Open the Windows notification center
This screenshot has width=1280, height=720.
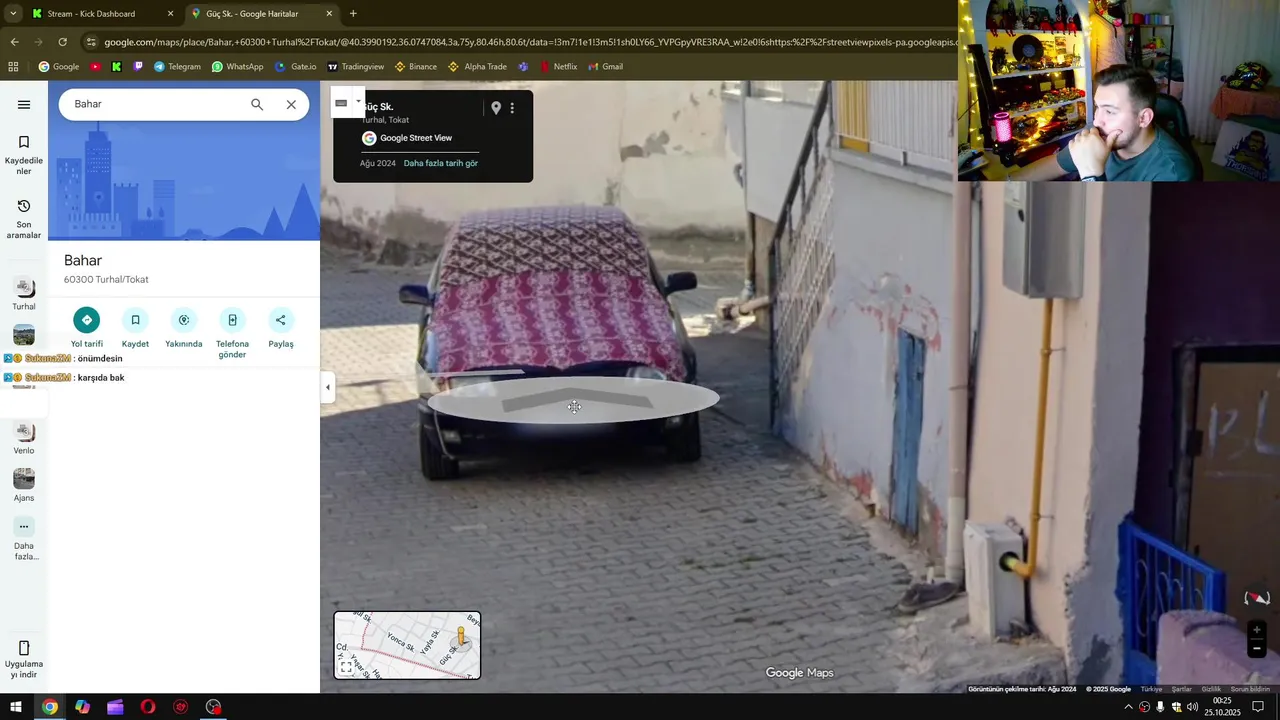tap(1258, 707)
